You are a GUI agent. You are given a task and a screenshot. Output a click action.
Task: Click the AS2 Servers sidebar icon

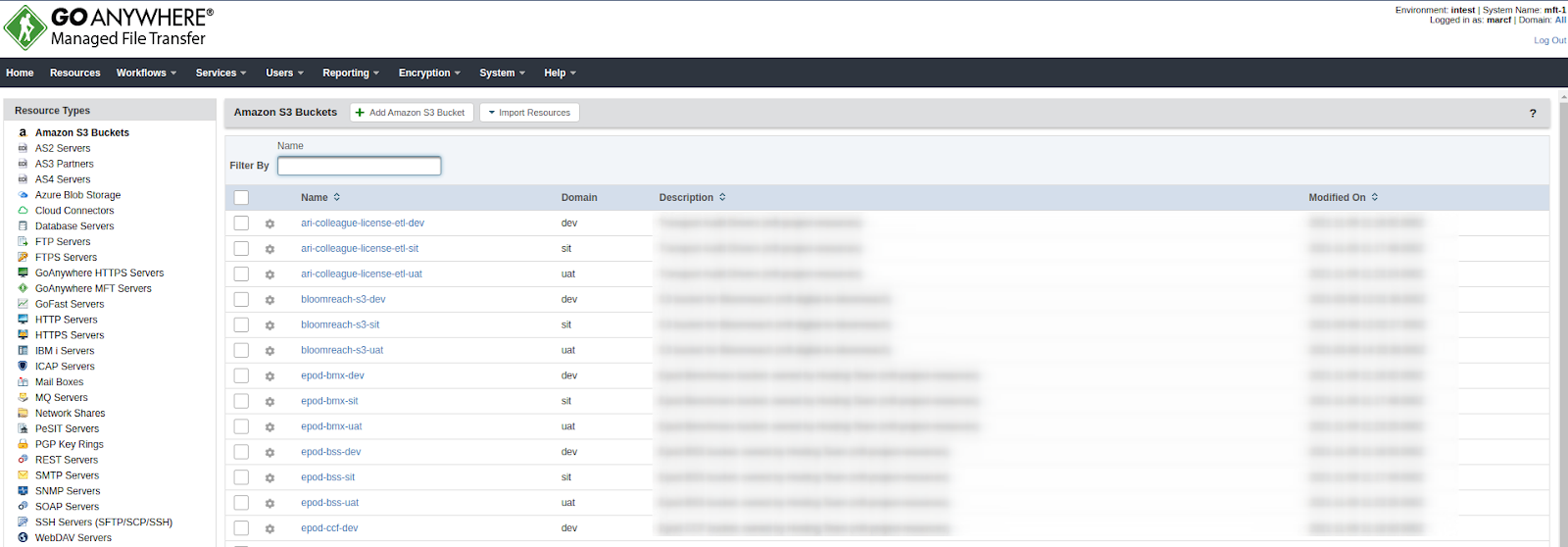coord(23,148)
